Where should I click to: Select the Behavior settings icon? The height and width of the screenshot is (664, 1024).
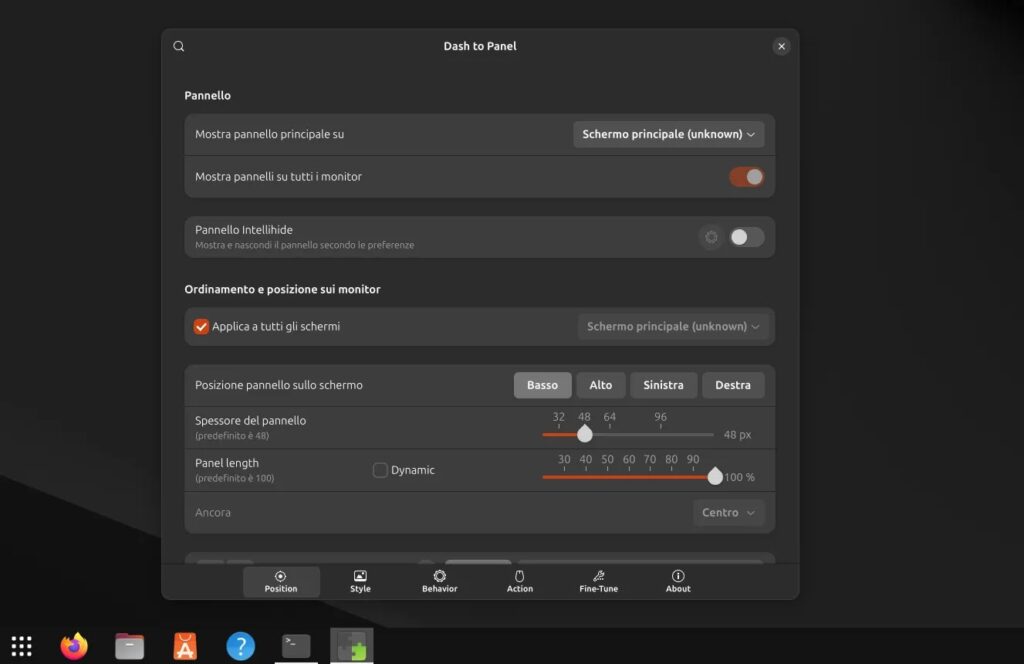pyautogui.click(x=439, y=575)
